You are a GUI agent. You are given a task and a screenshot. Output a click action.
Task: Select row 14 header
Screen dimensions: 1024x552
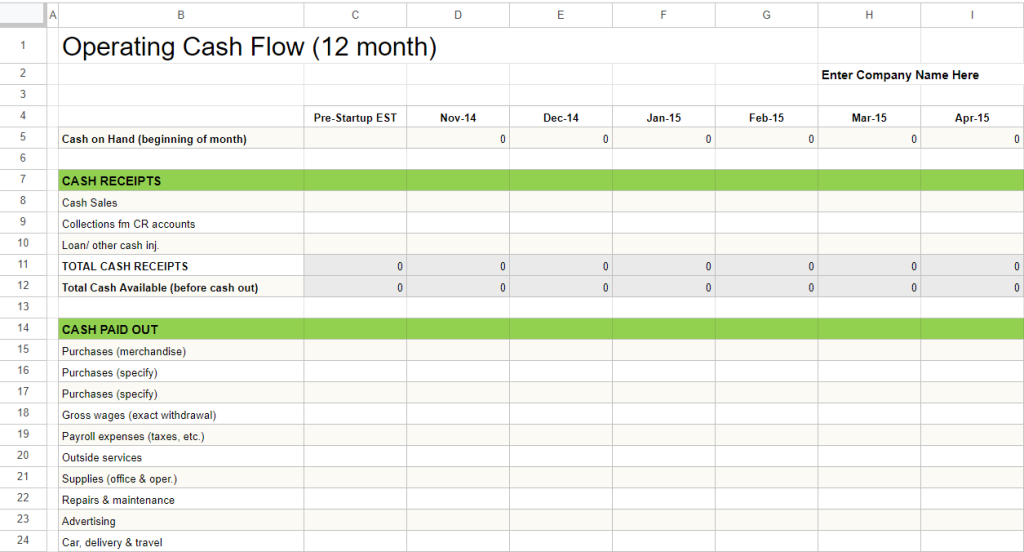23,329
